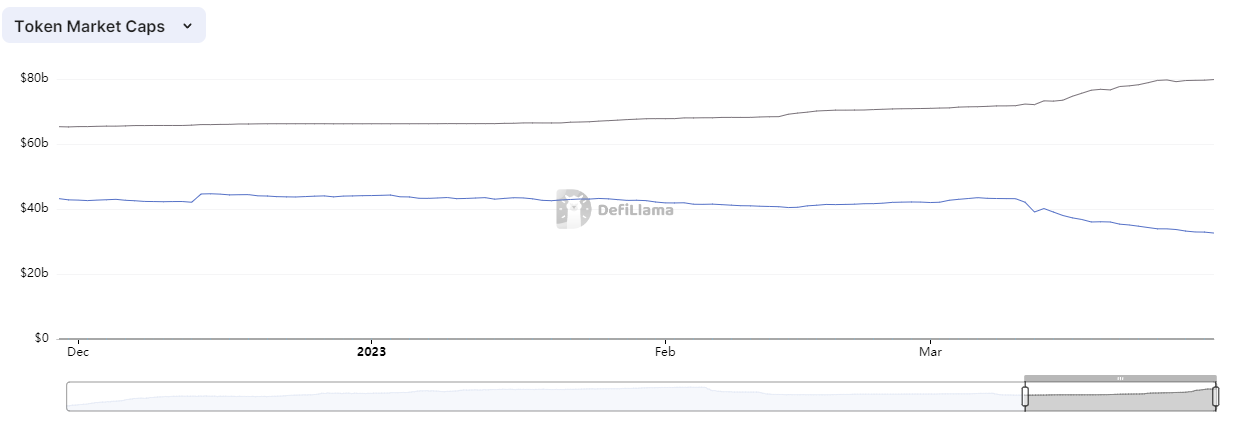Viewport: 1251px width, 428px height.
Task: Click the blue market cap line
Action: pyautogui.click(x=400, y=196)
